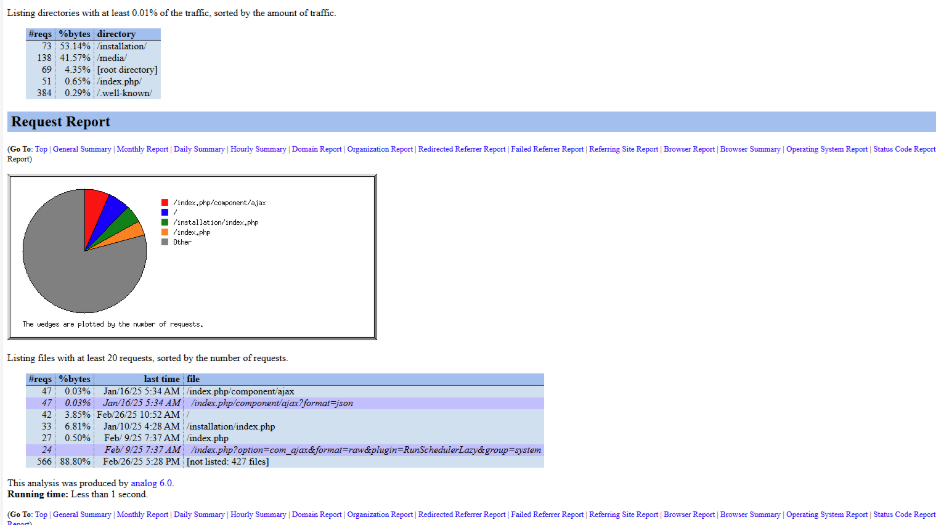This screenshot has height=525, width=936.
Task: Go to Domain Report above the pie chart
Action: tap(317, 149)
